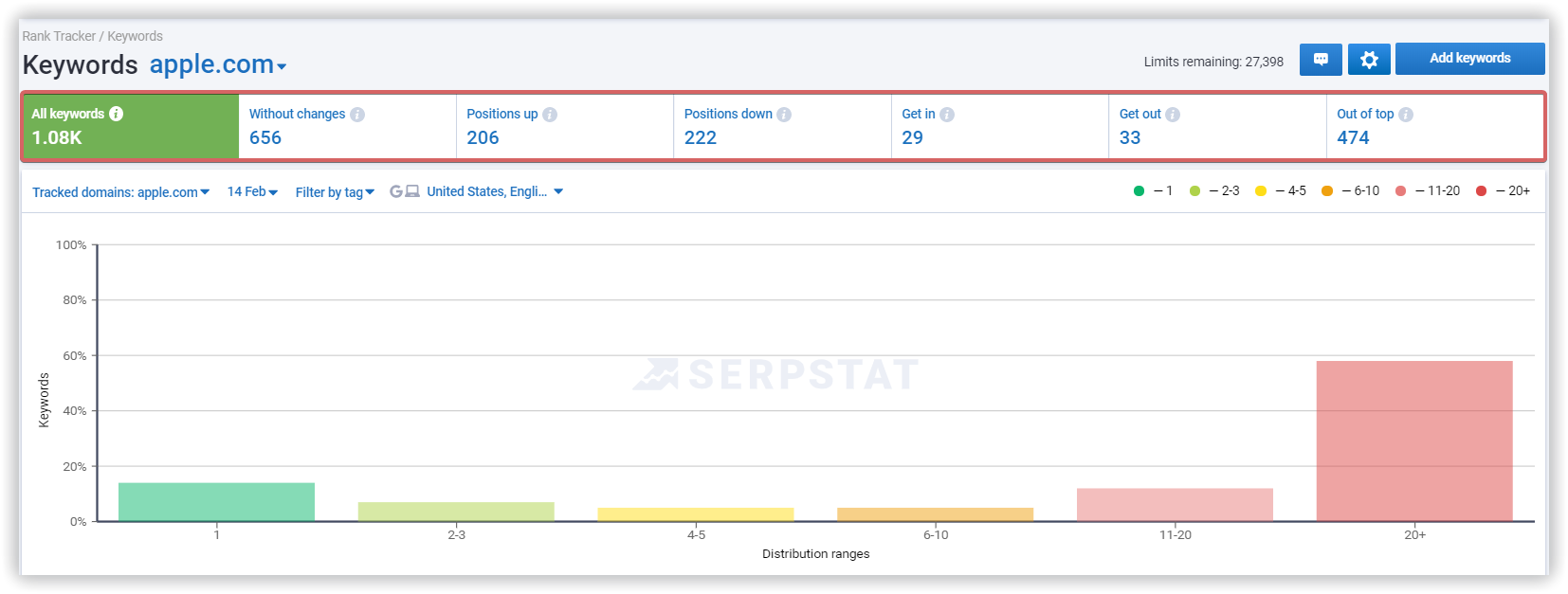Click the desktop device icon
1568x594 pixels.
pos(412,191)
